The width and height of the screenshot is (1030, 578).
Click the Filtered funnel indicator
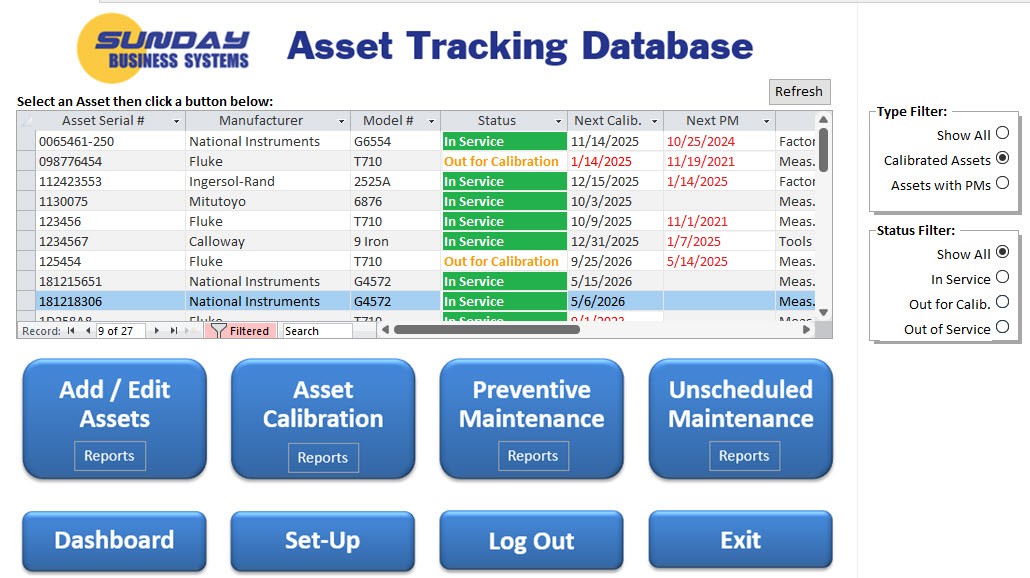[x=240, y=331]
